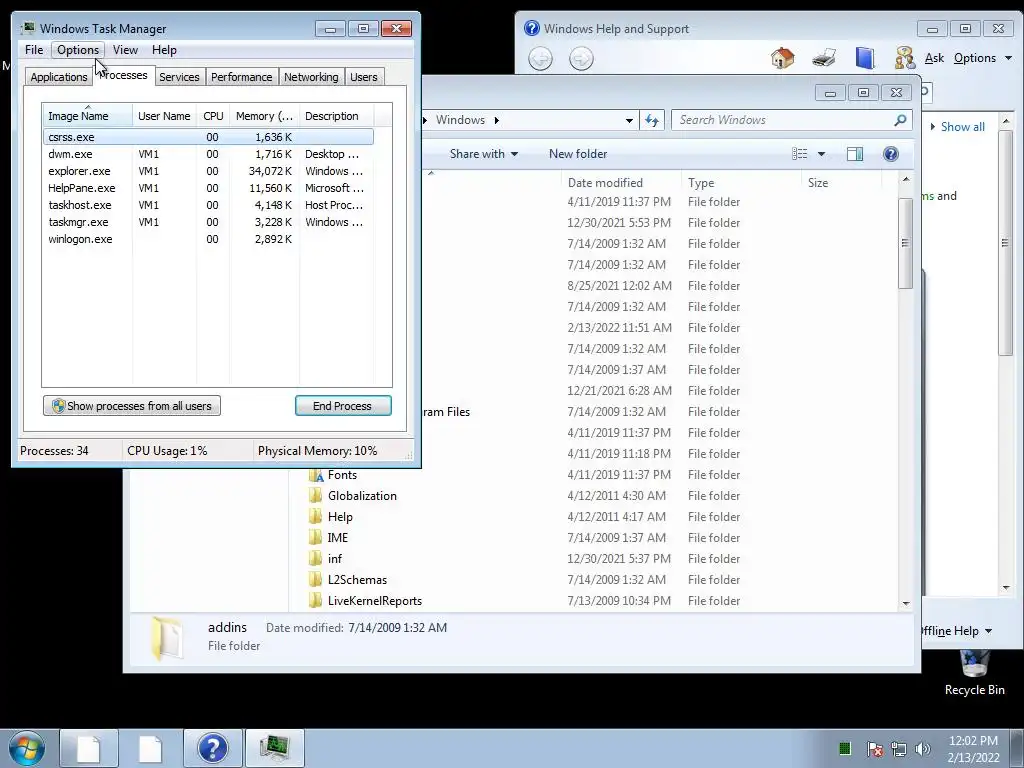Click search magnifier in Search Windows box
Image resolution: width=1024 pixels, height=768 pixels.
coord(900,120)
